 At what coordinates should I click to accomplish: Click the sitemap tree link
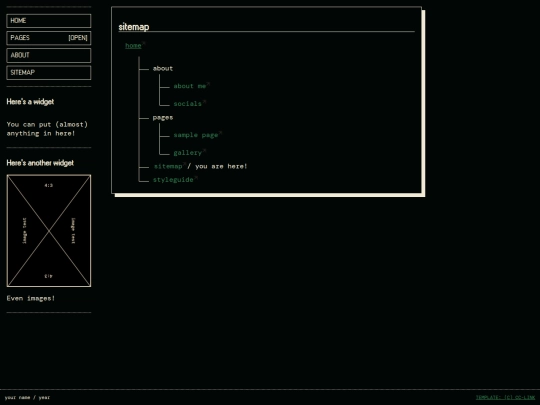tap(168, 166)
